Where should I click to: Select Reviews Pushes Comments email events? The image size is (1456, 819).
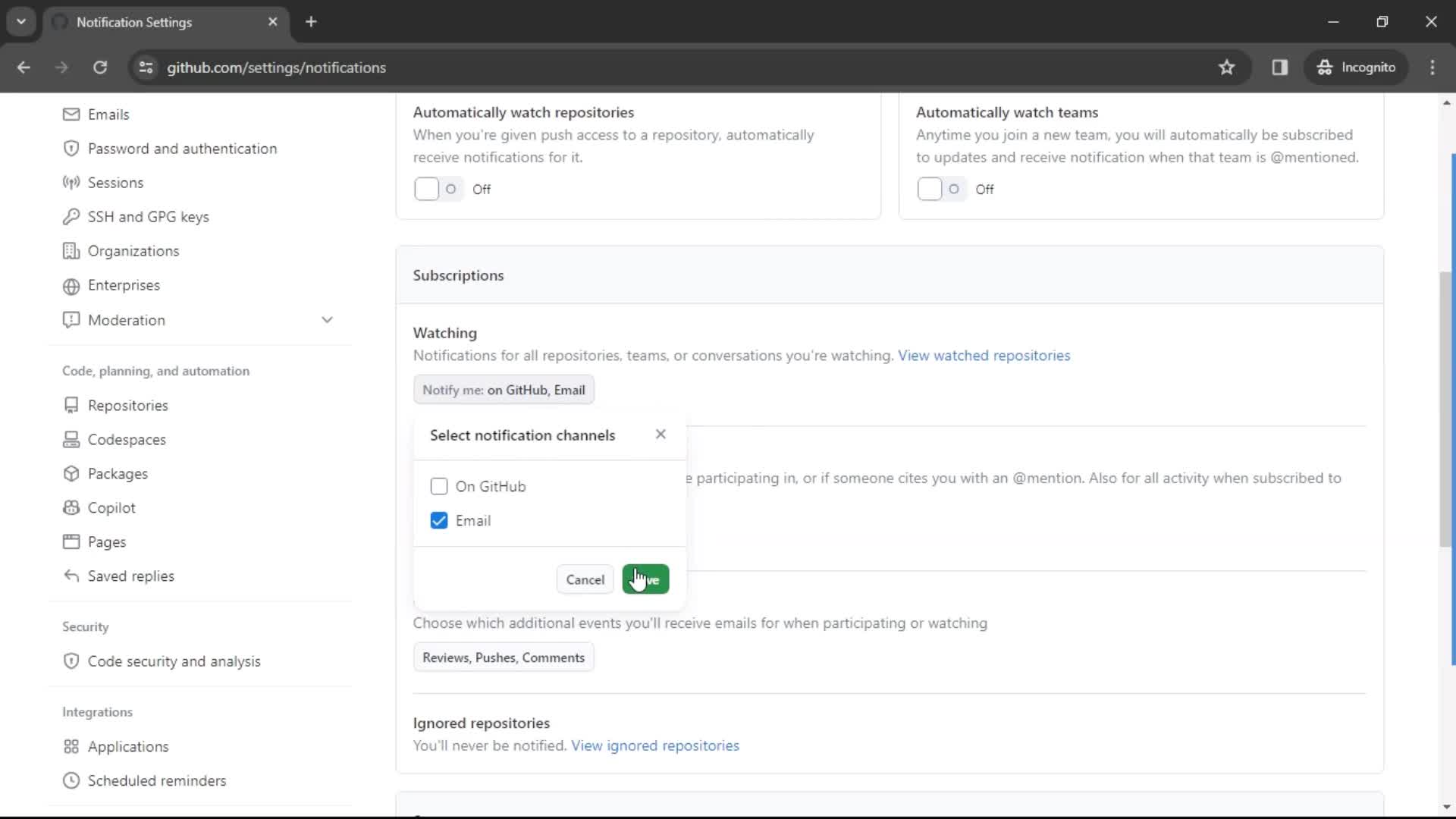(503, 657)
